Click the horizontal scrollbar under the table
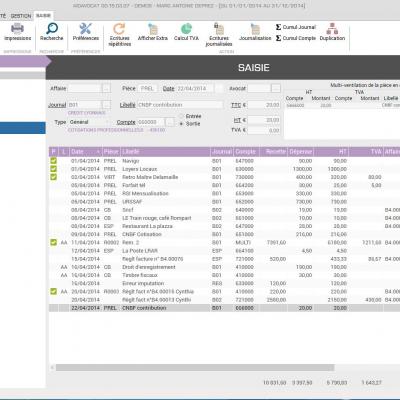Screen dimensions: 400x400 point(195,368)
